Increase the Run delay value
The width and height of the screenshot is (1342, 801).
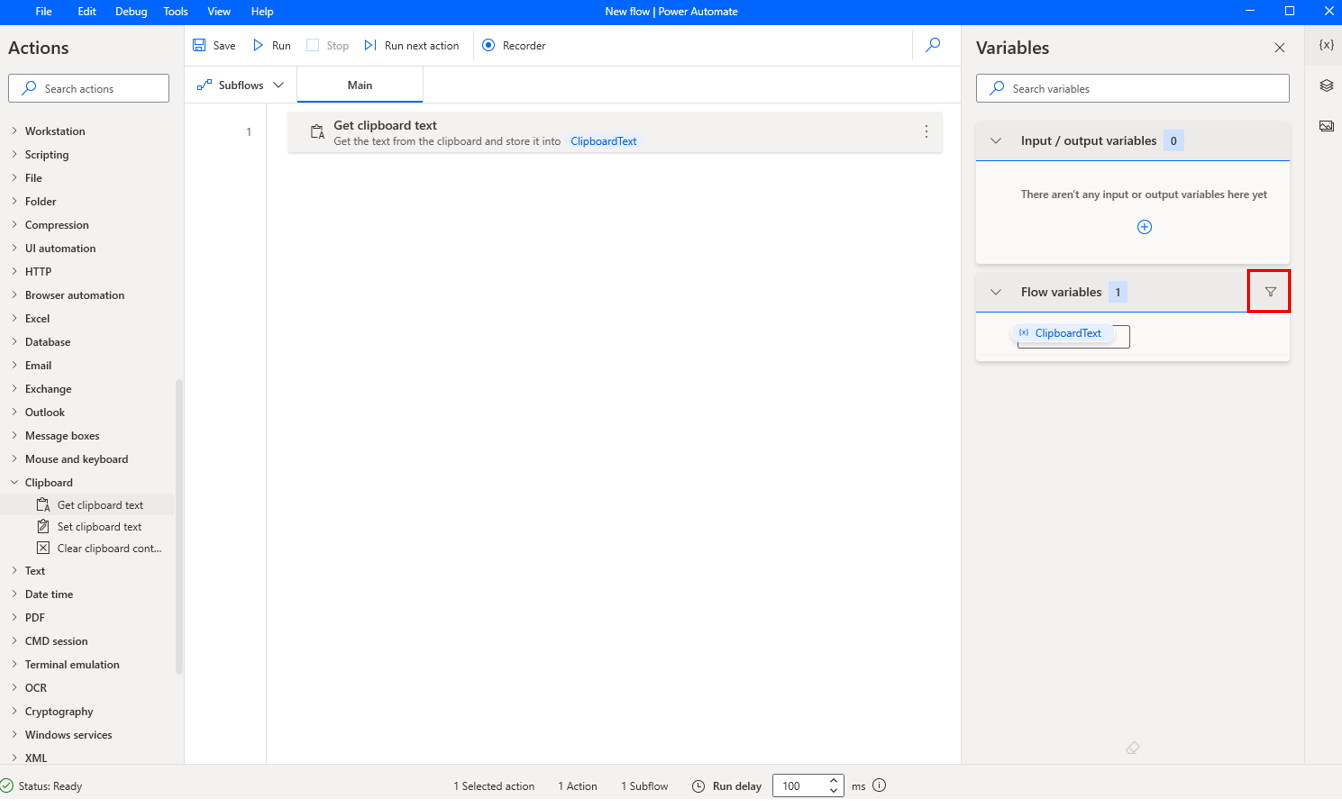click(x=833, y=781)
